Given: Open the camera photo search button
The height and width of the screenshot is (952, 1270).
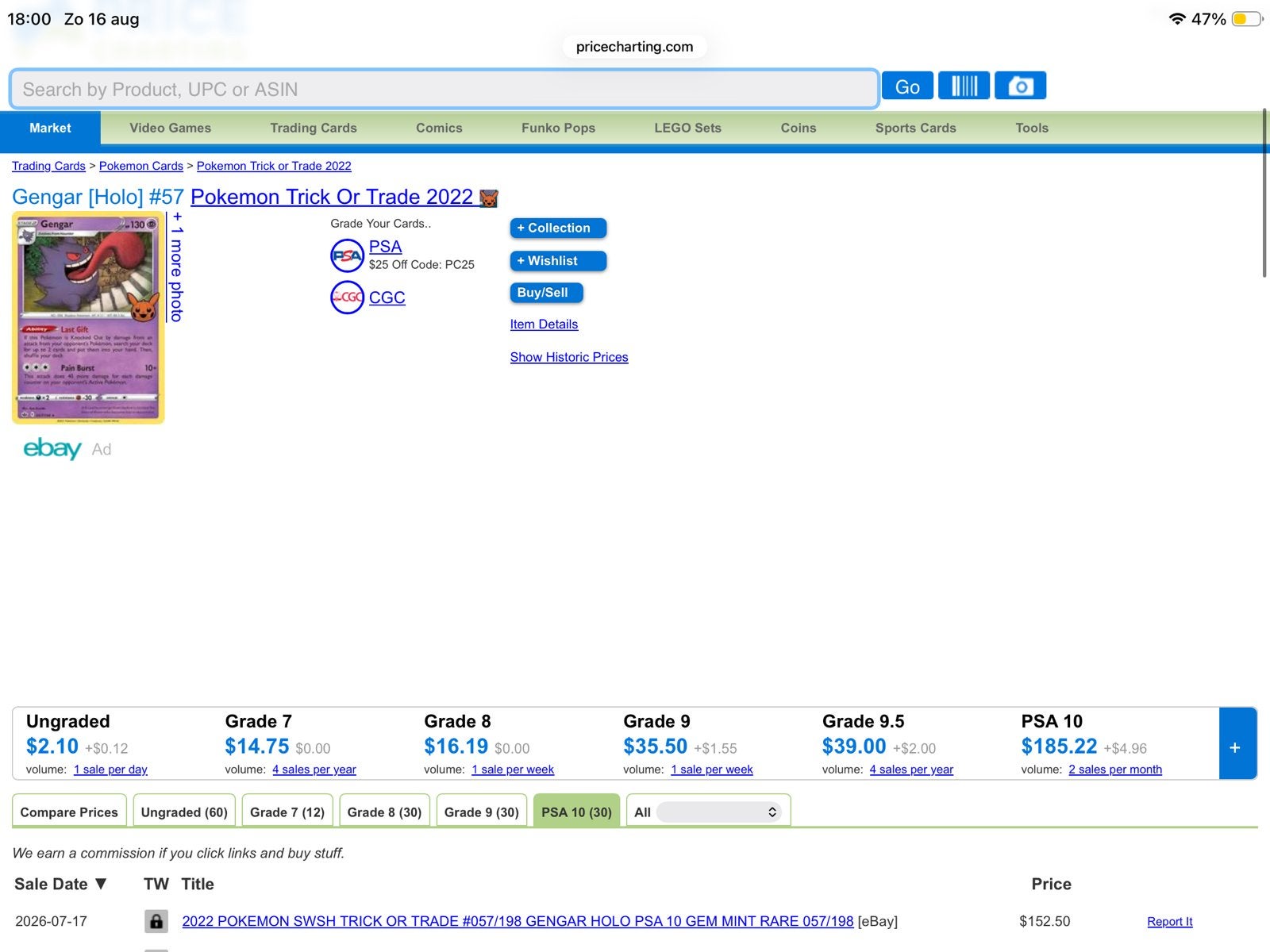Looking at the screenshot, I should coord(1020,86).
